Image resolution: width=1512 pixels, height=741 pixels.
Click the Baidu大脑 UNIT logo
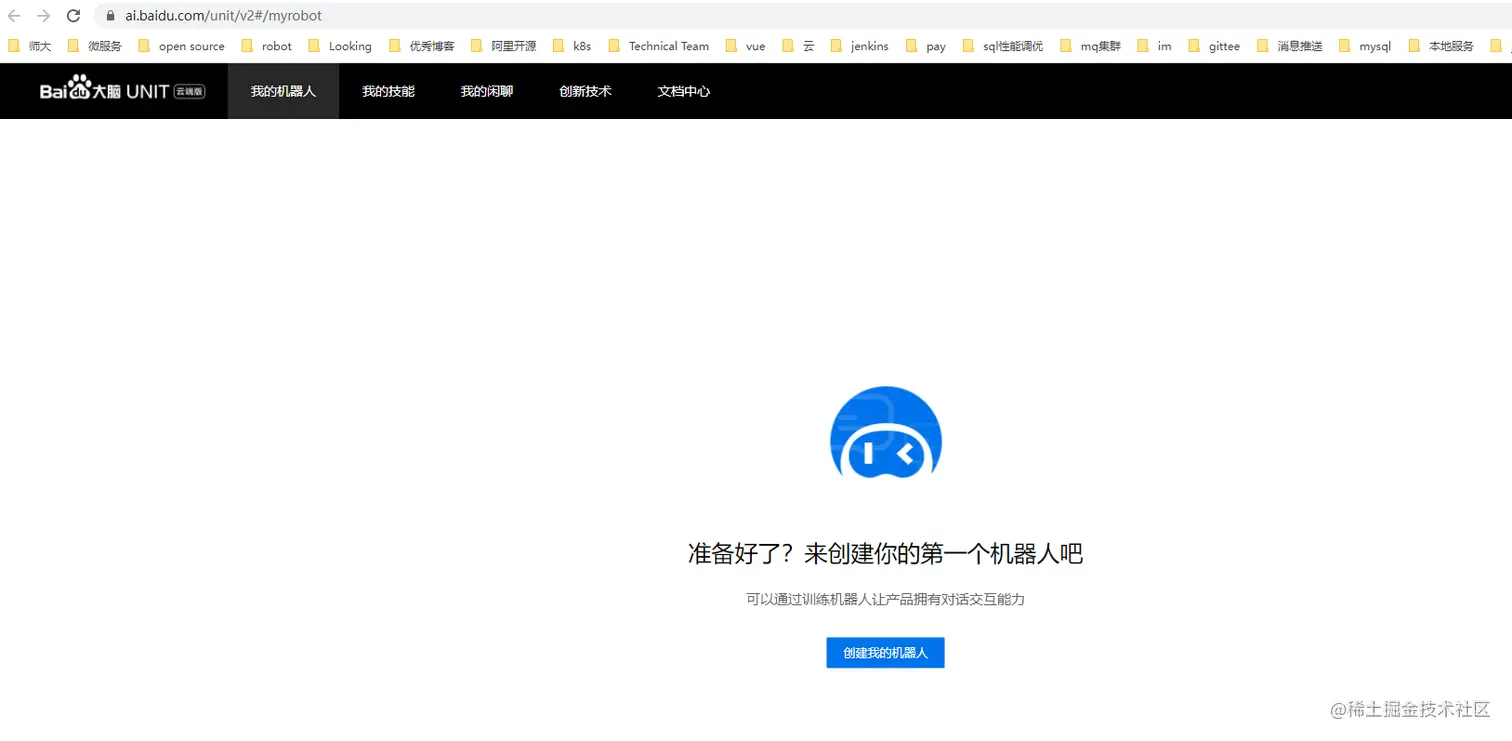point(123,90)
